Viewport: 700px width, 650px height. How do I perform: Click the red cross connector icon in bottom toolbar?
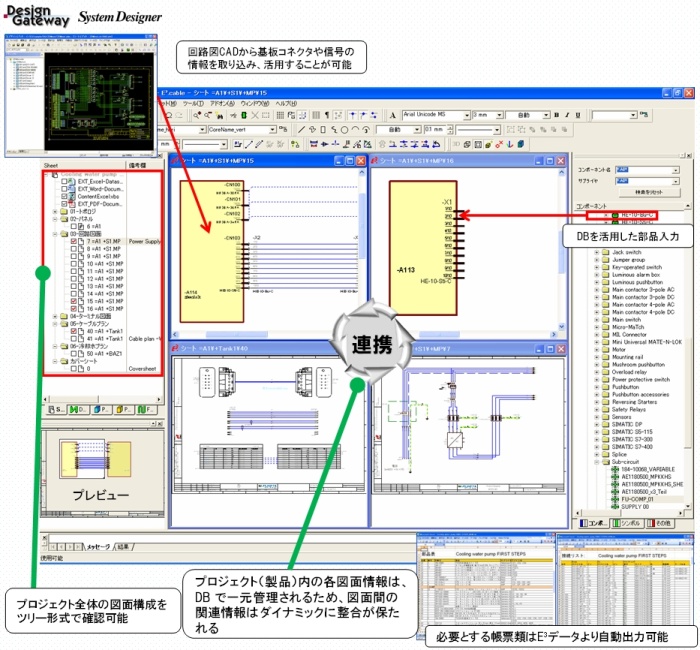coord(499,144)
